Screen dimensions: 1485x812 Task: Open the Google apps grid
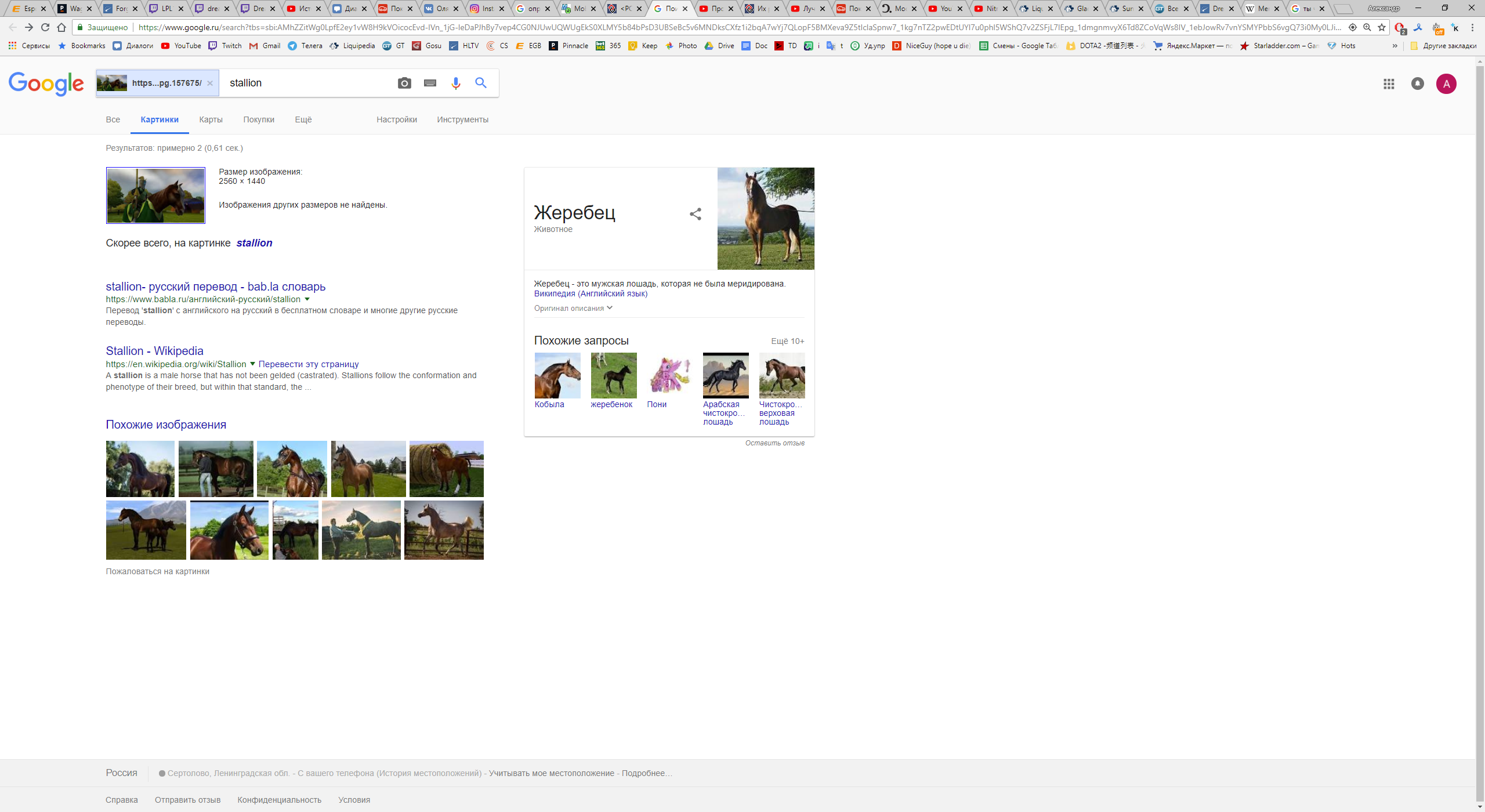coord(1389,84)
